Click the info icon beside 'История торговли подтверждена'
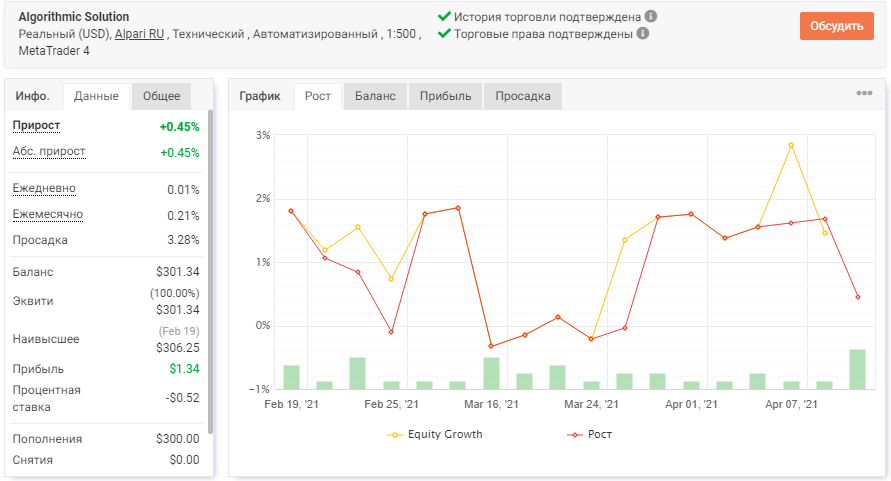The width and height of the screenshot is (891, 481). [x=651, y=16]
